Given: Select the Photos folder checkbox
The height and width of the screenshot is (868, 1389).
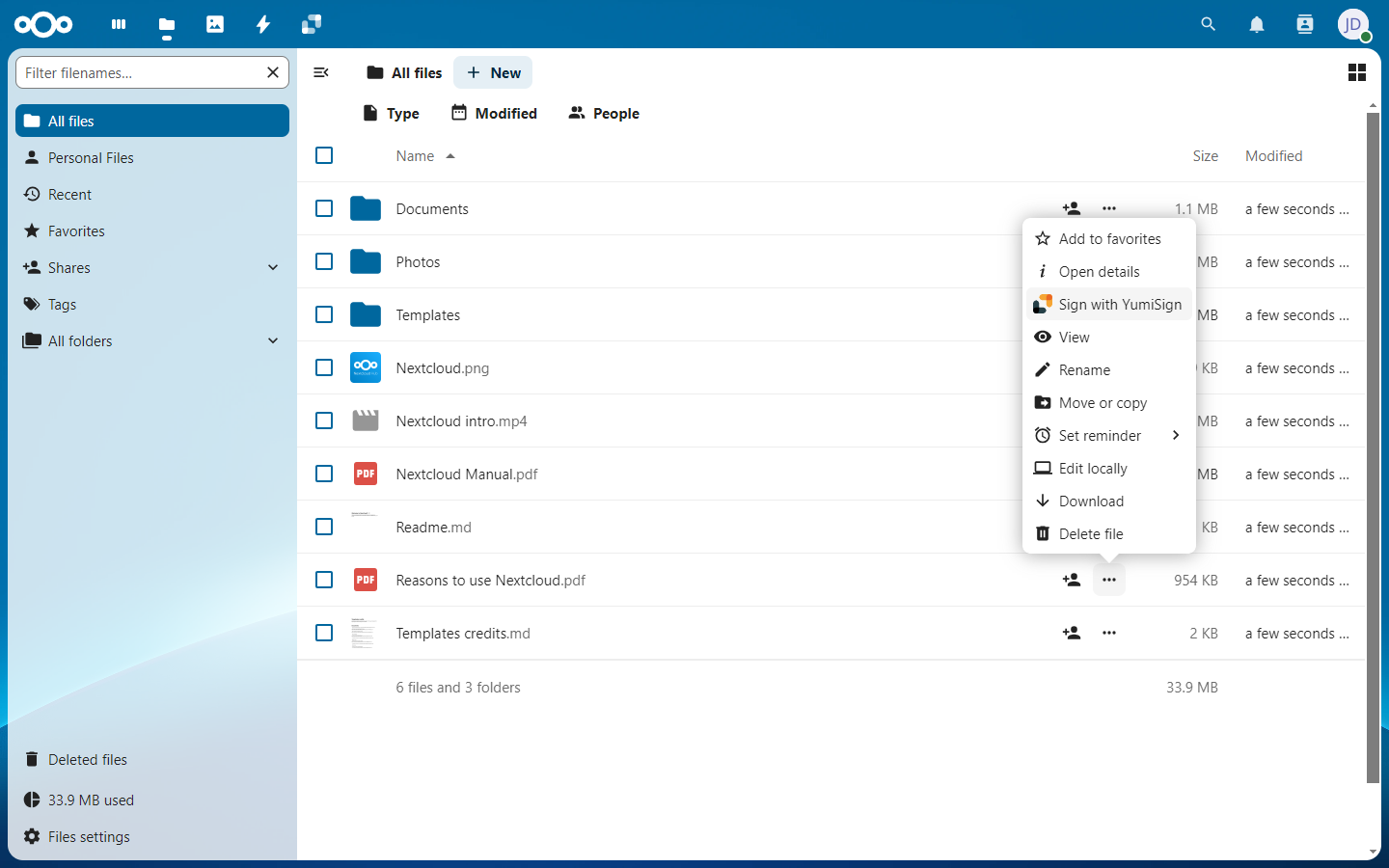Looking at the screenshot, I should coord(324,261).
